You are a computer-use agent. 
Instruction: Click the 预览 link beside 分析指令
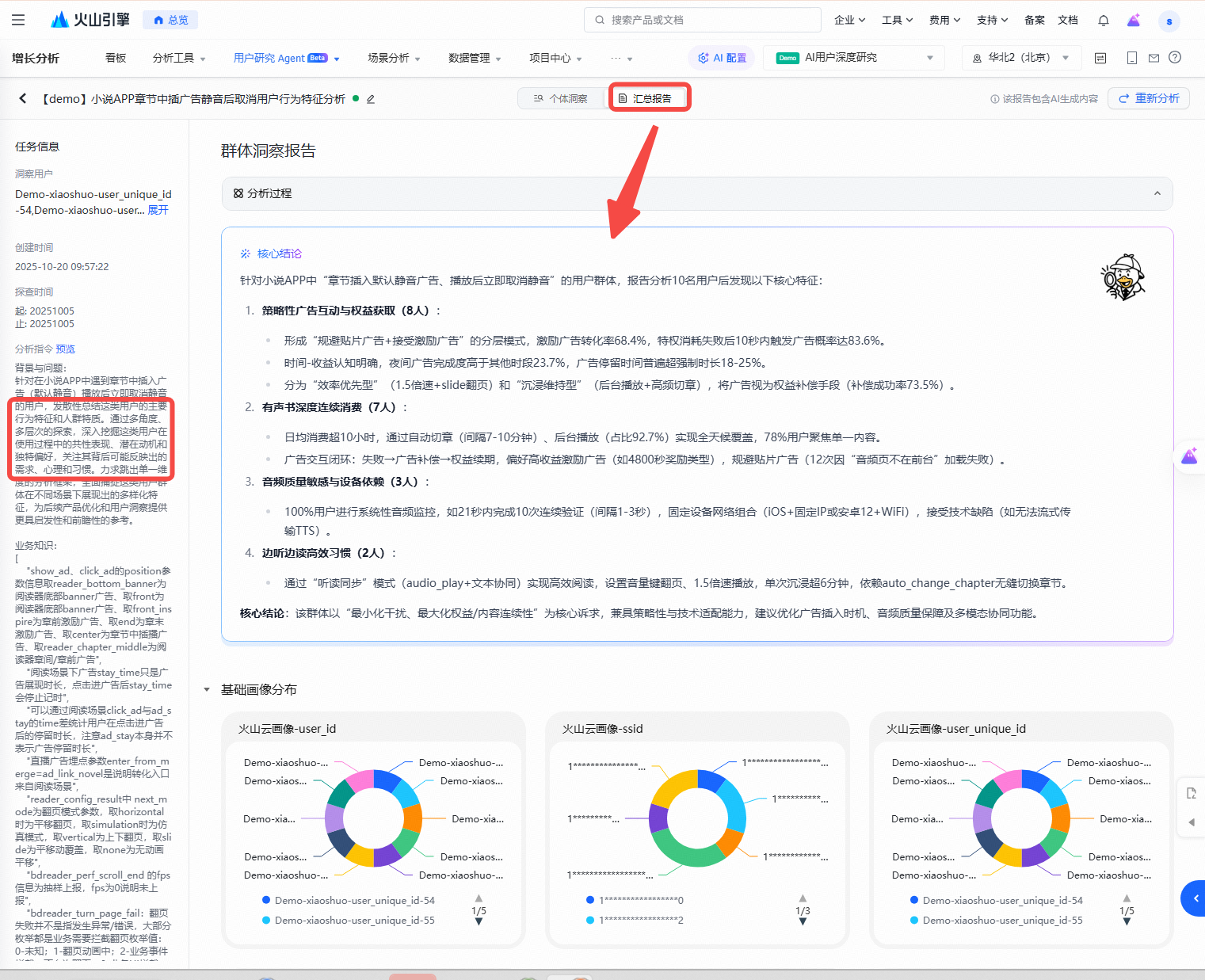65,349
